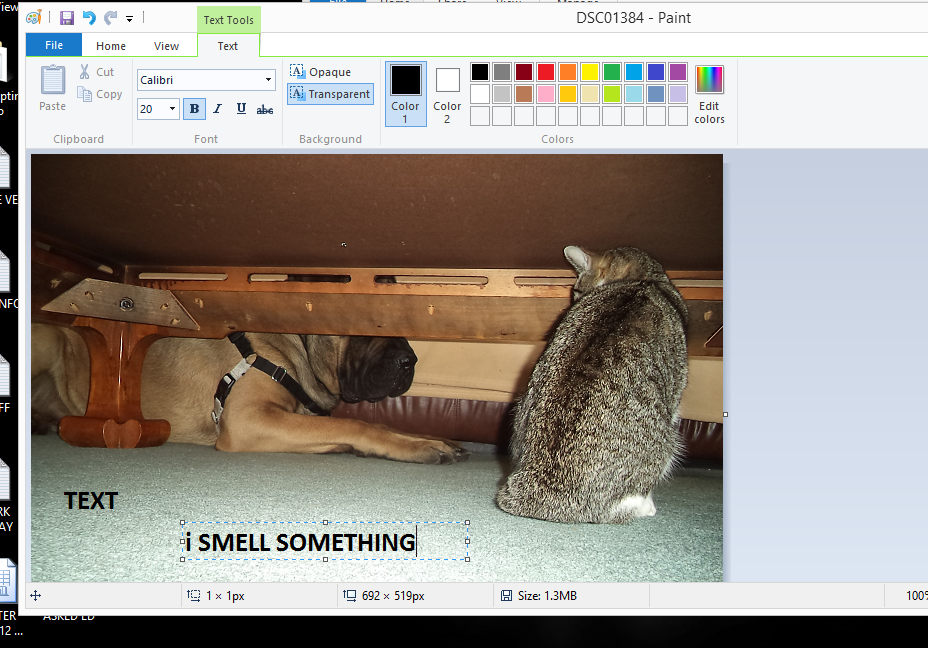Image resolution: width=928 pixels, height=648 pixels.
Task: Cut the selected text
Action: (x=98, y=72)
